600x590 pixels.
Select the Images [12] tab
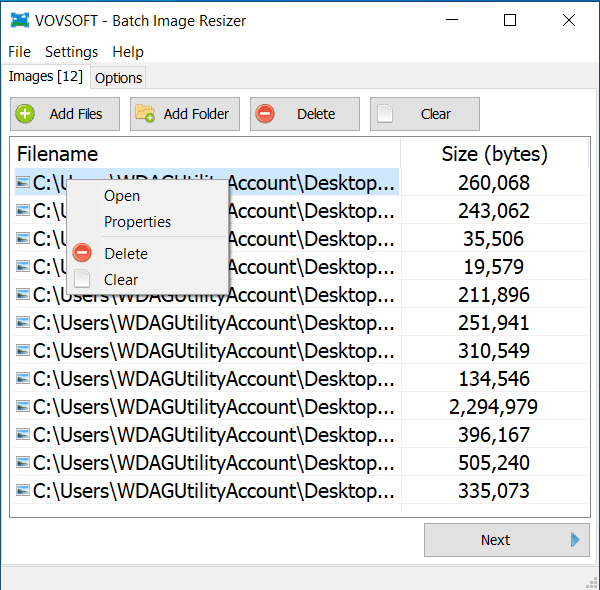pos(46,76)
